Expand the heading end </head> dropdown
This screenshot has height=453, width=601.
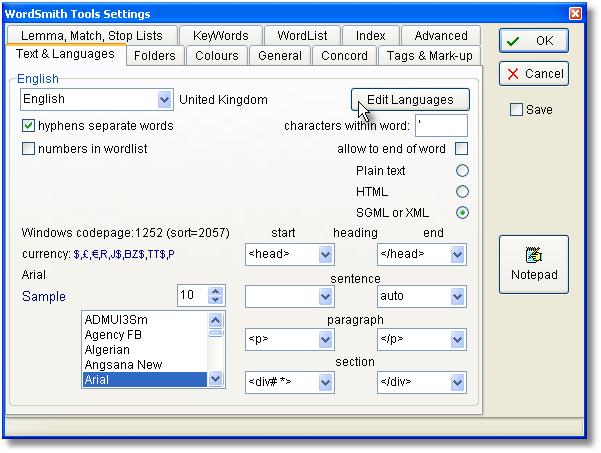pos(457,254)
